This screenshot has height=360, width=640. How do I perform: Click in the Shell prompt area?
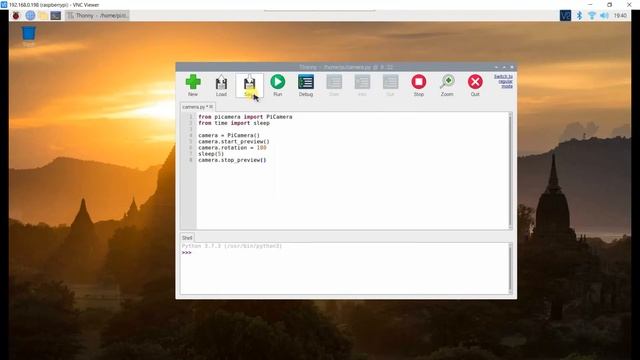pyautogui.click(x=344, y=268)
